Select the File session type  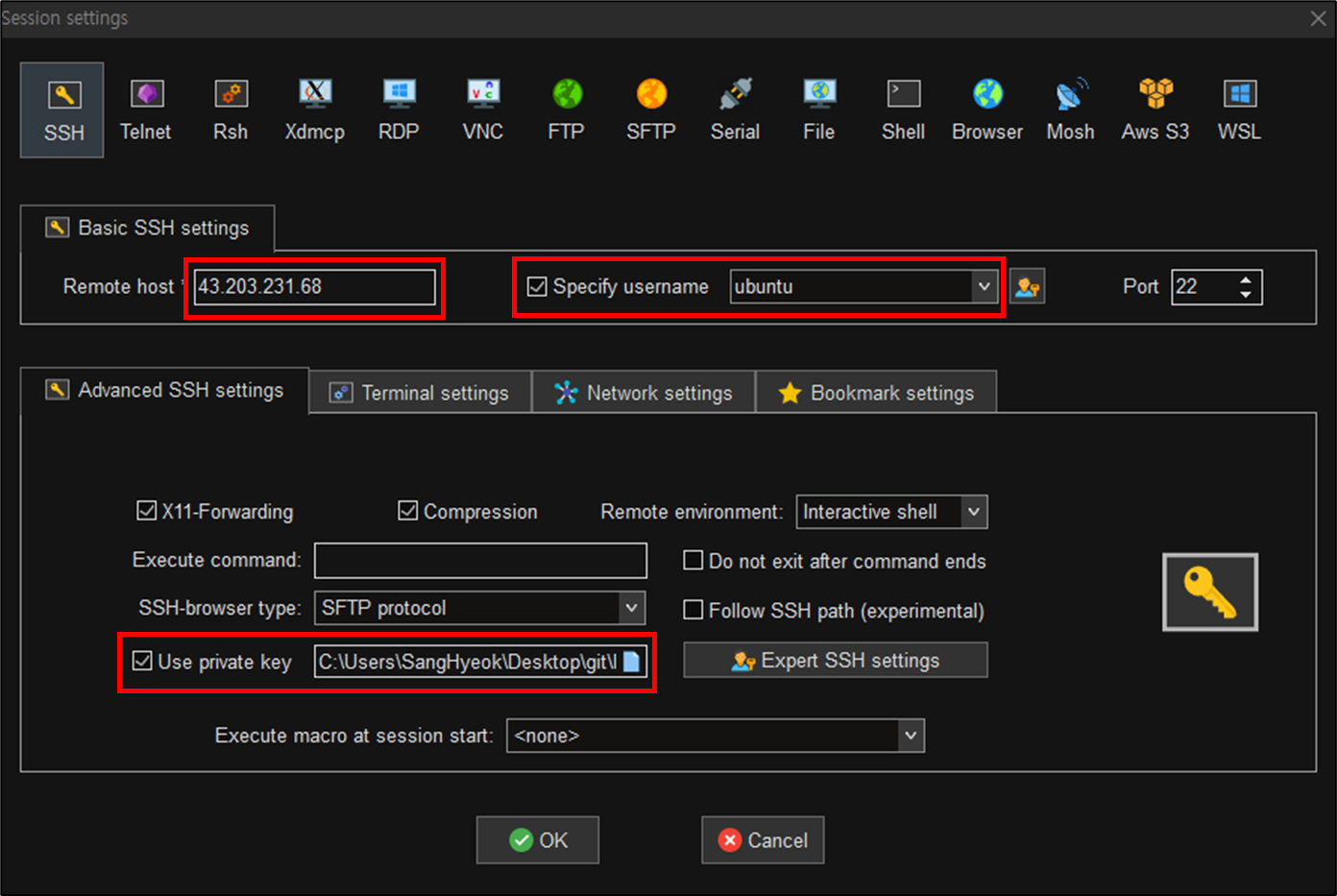pos(819,110)
